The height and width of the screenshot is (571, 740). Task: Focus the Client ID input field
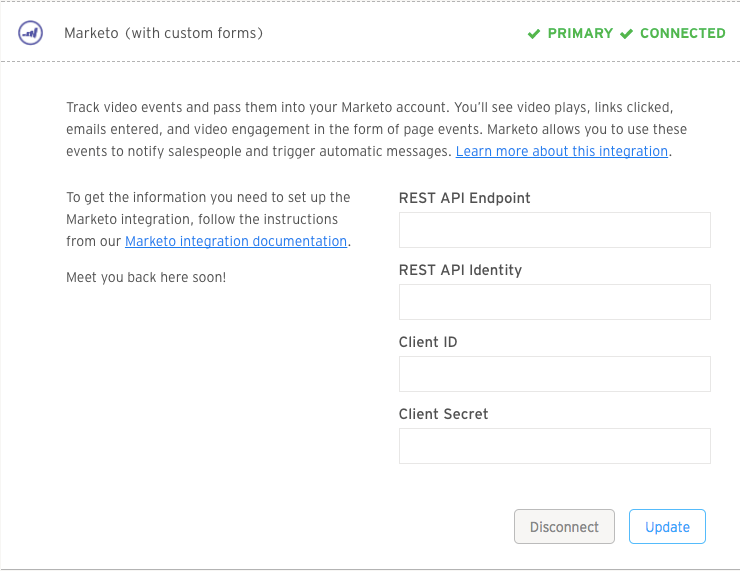pos(555,374)
